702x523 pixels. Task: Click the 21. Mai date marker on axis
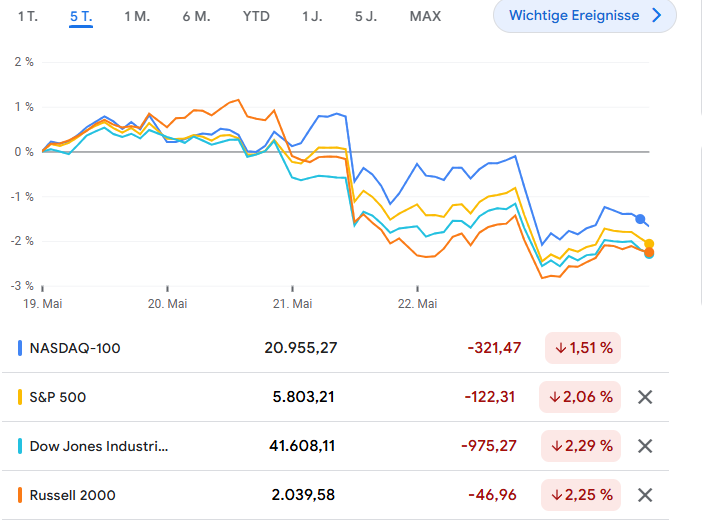[x=293, y=303]
